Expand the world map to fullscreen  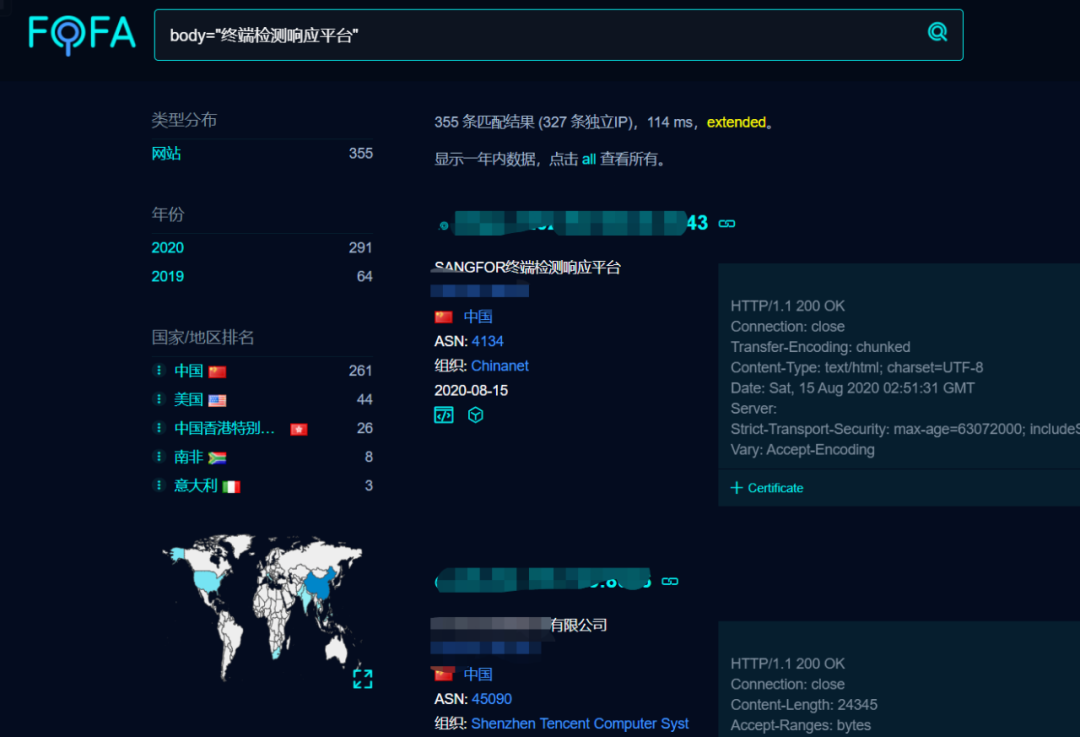(362, 678)
